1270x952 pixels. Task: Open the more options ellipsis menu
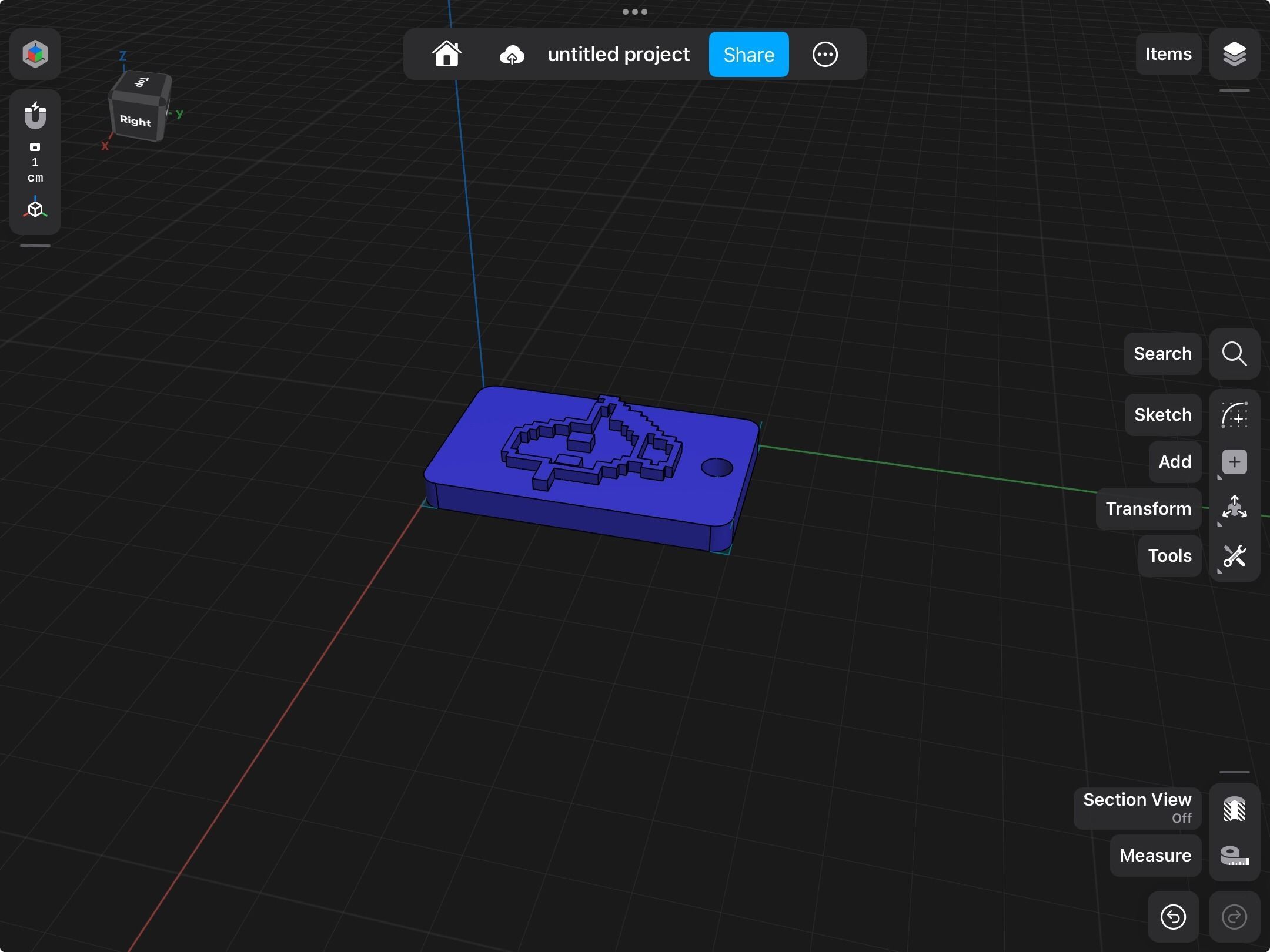[825, 54]
